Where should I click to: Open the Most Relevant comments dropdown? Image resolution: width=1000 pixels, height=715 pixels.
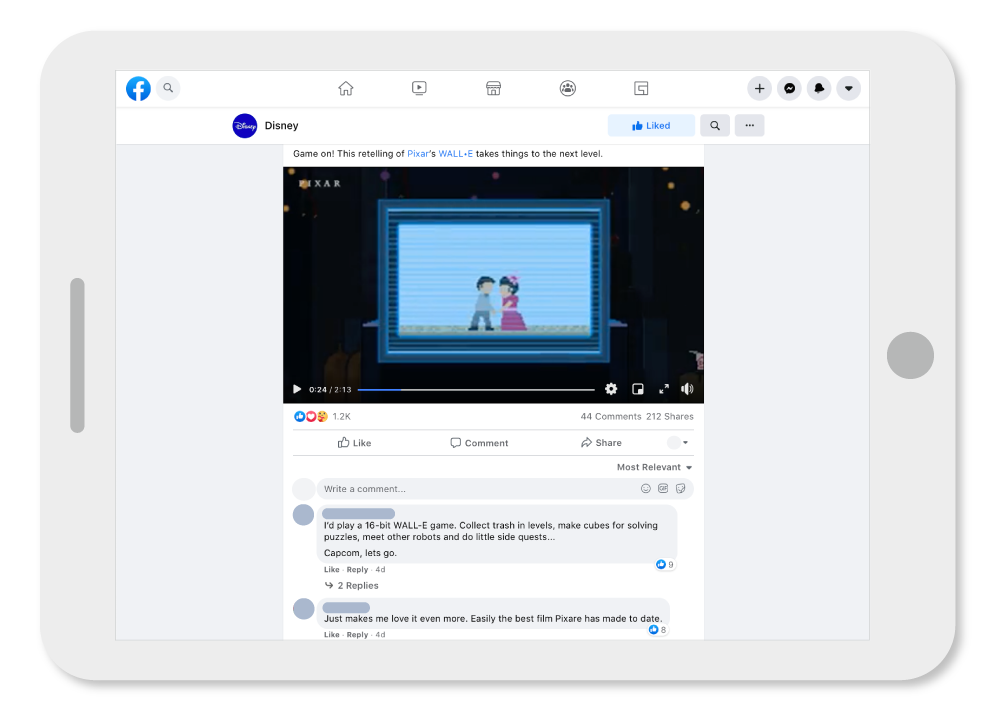click(654, 467)
